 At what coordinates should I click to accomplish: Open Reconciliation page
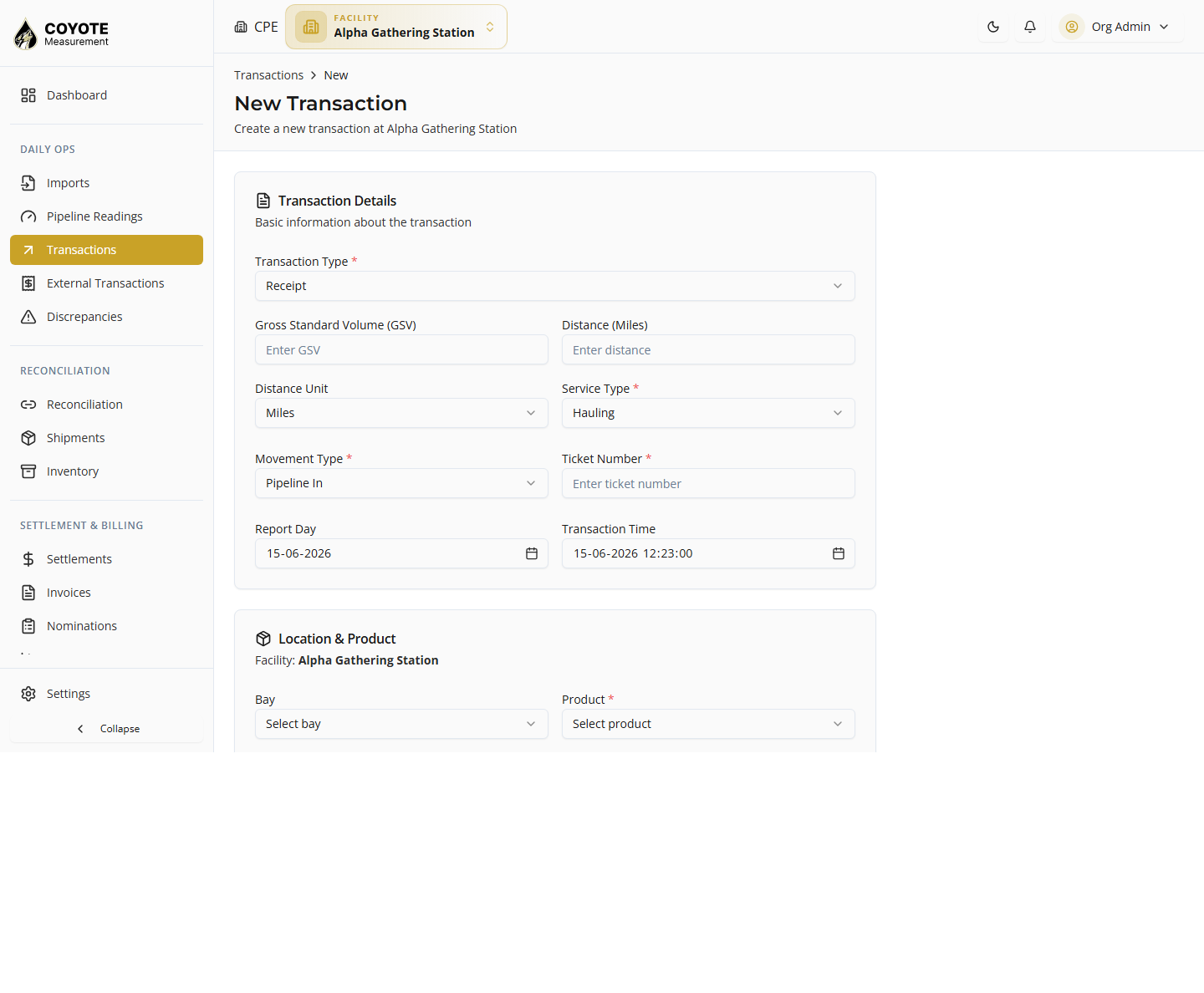click(106, 405)
